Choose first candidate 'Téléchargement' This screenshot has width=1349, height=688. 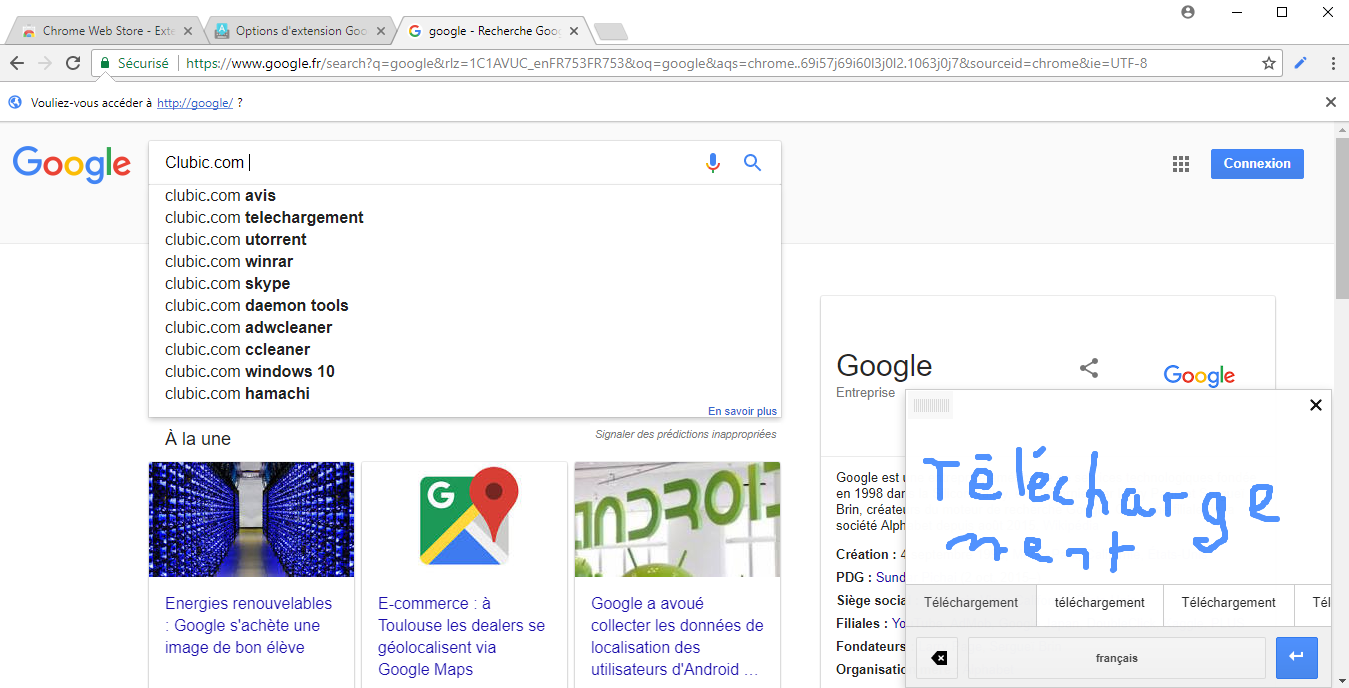click(x=971, y=603)
